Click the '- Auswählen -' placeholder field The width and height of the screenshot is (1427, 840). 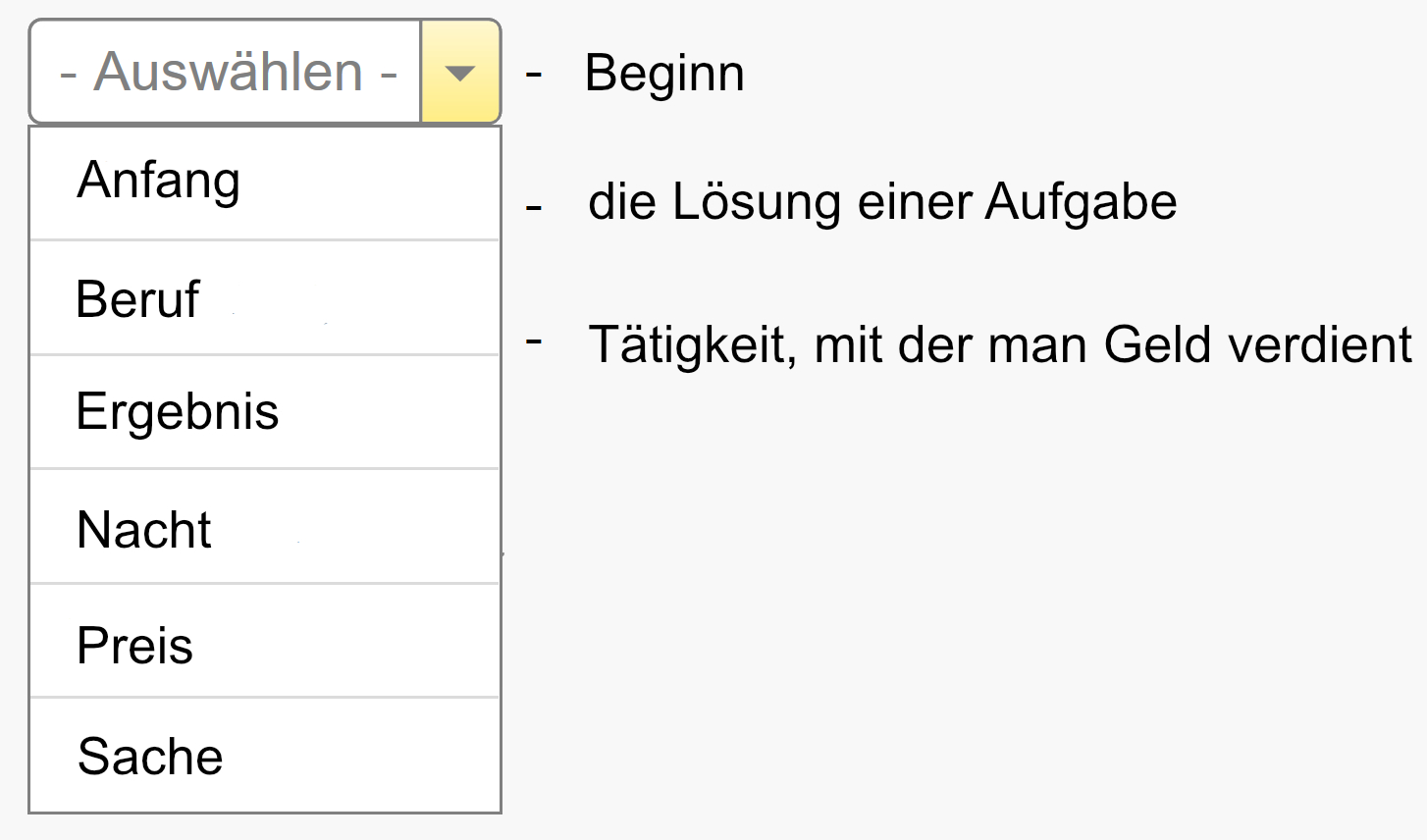pyautogui.click(x=228, y=73)
